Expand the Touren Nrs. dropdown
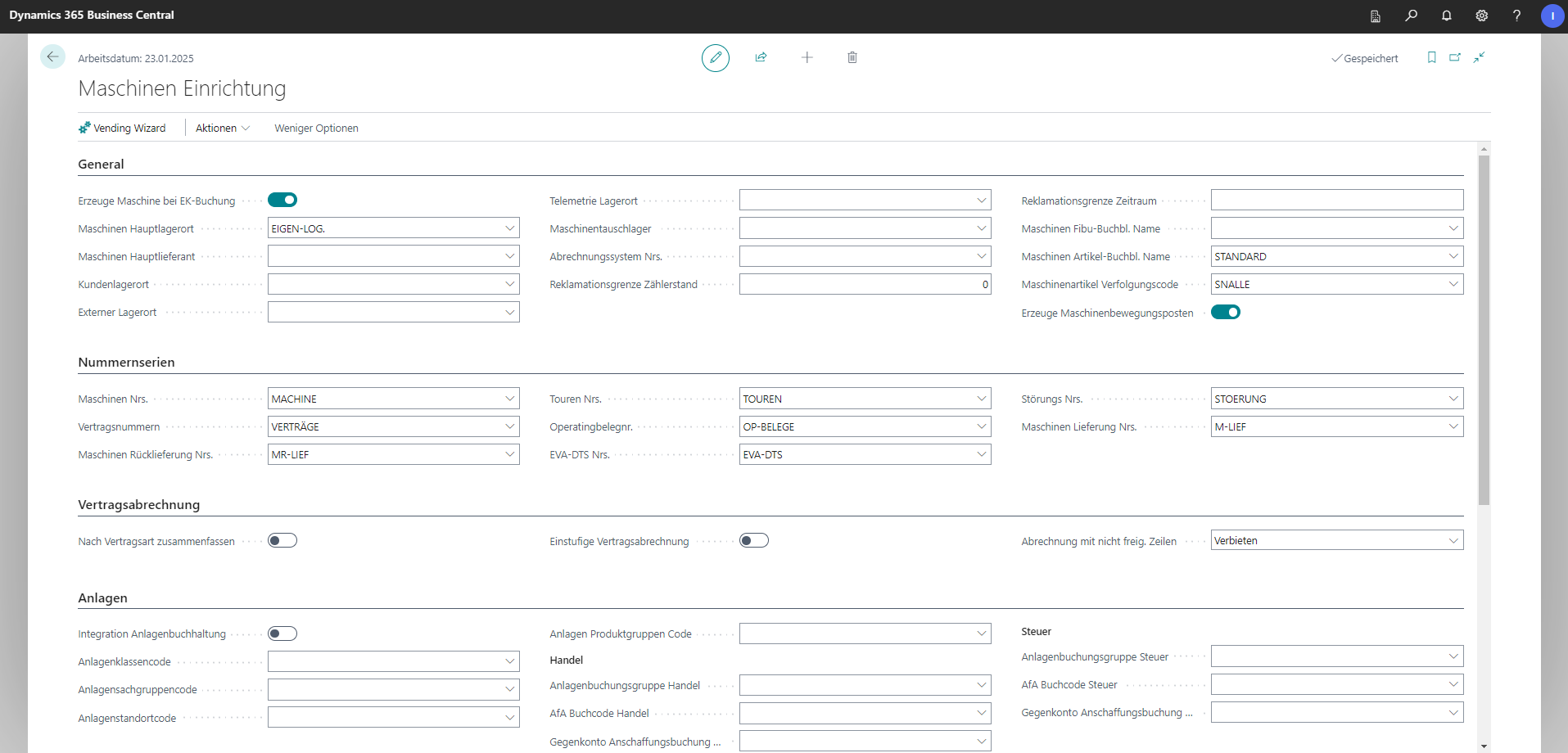 coord(981,399)
